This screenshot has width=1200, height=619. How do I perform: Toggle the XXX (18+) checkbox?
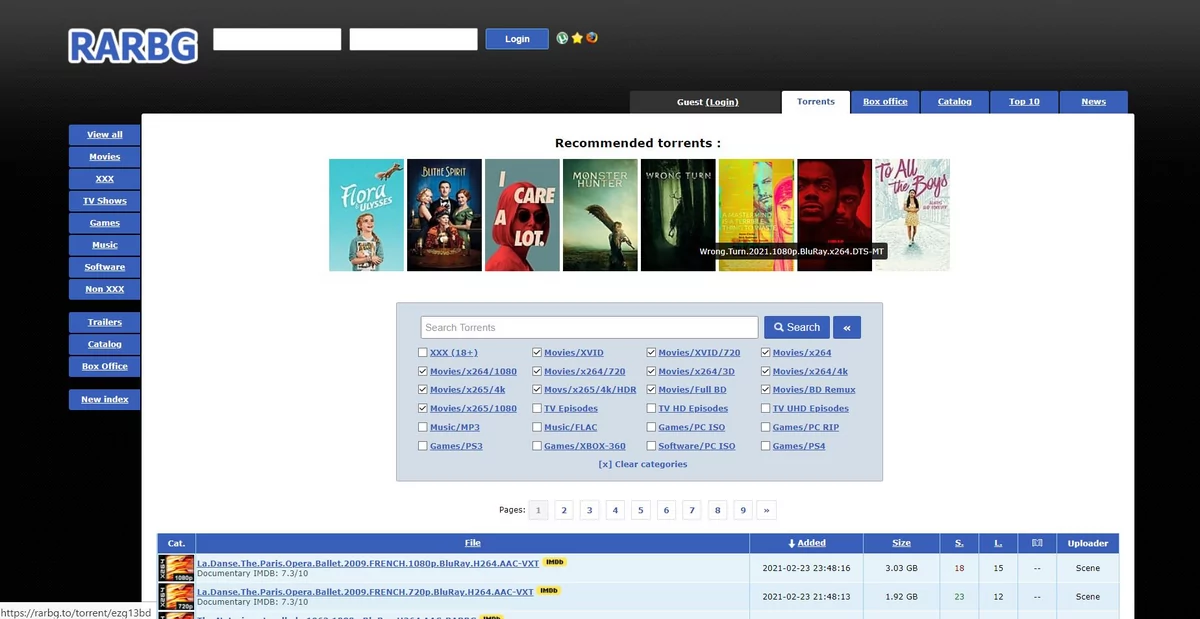tap(423, 353)
